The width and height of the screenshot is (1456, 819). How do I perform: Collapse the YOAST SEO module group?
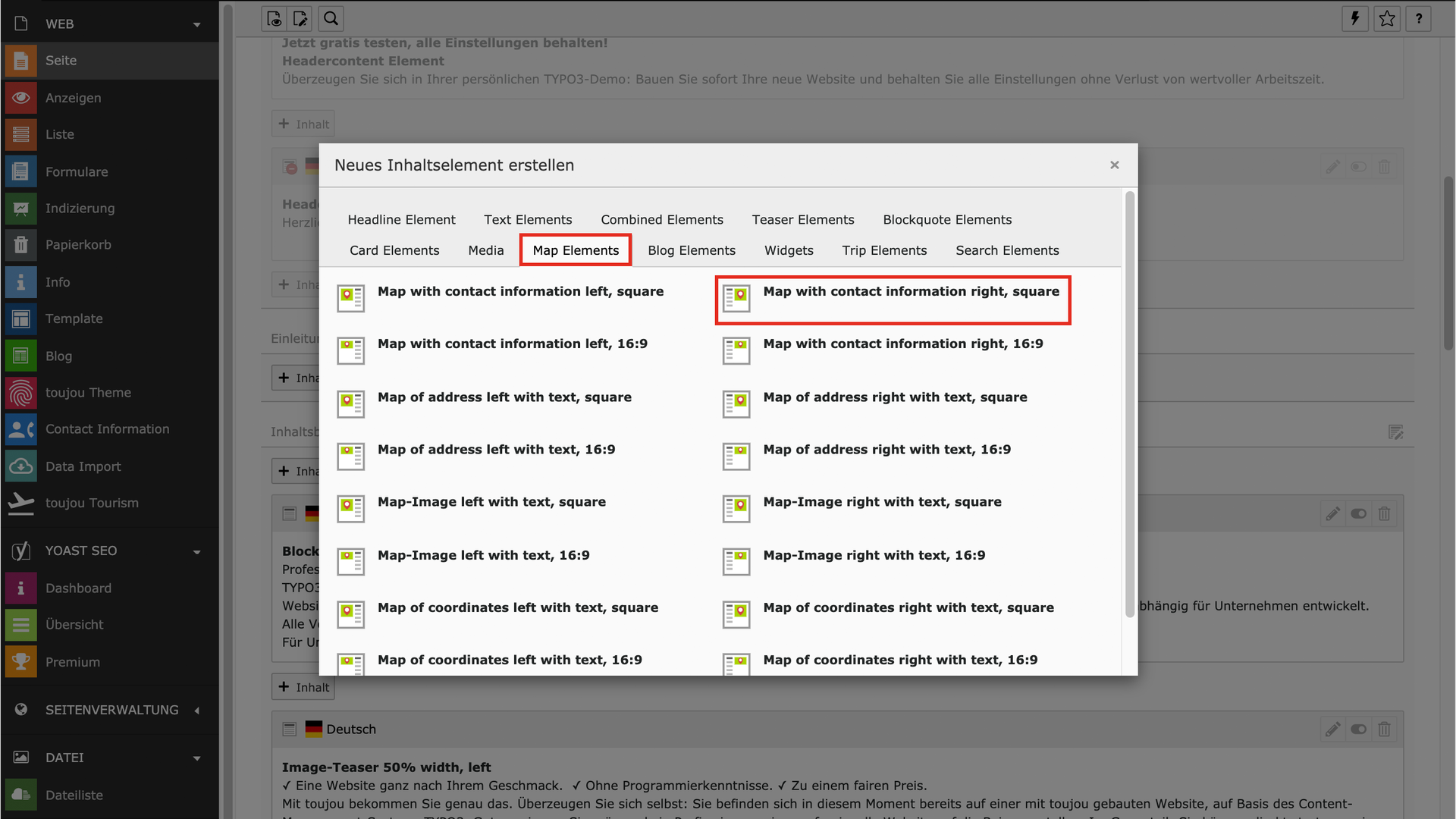[196, 551]
